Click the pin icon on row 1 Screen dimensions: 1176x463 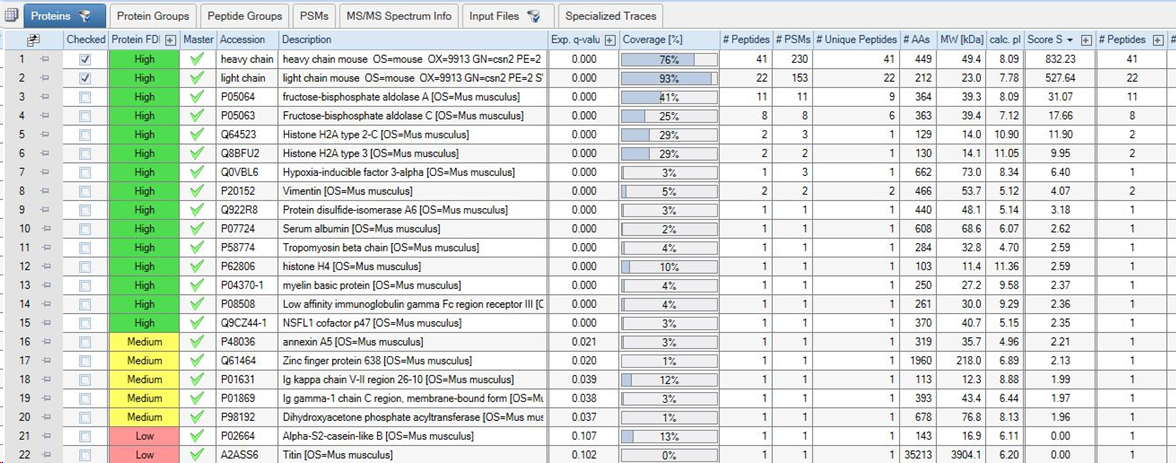[44, 58]
